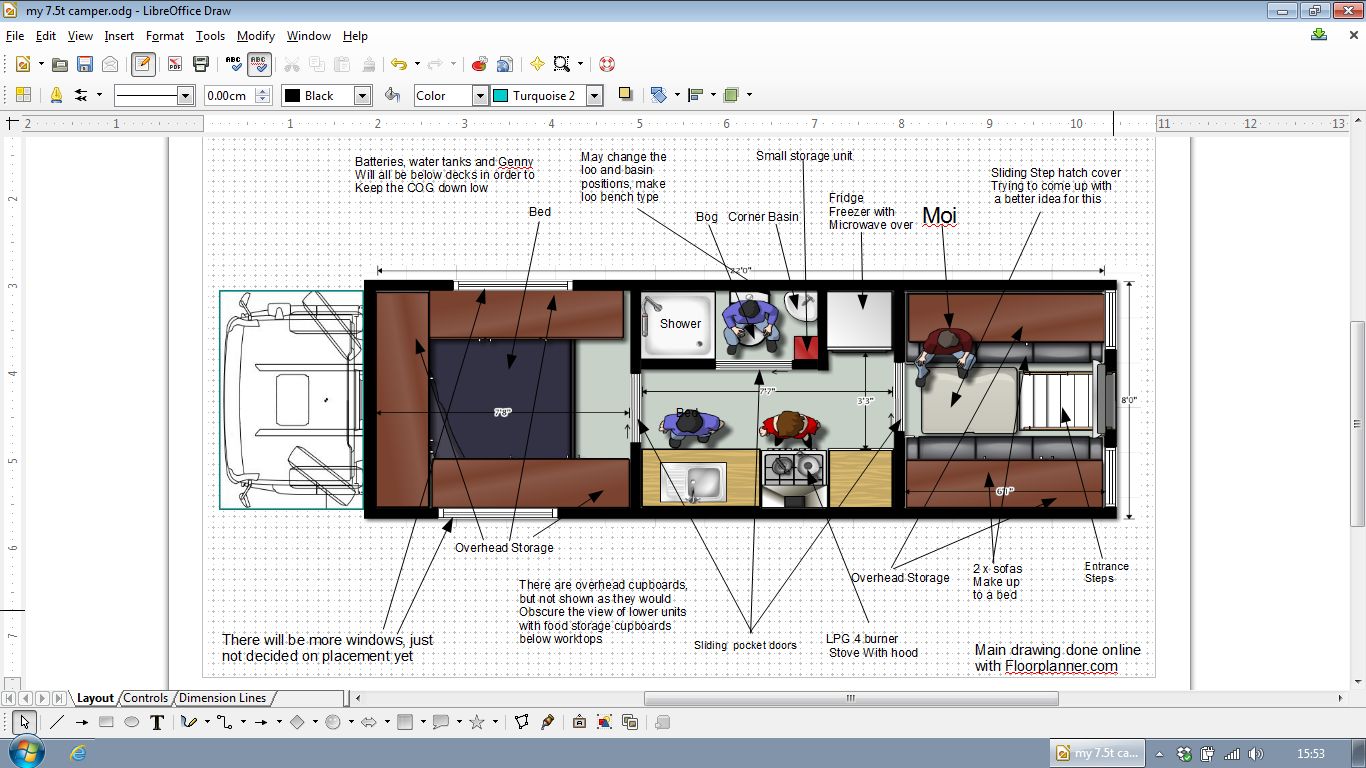Screen dimensions: 1366x768
Task: Click the Print file directly icon
Action: tap(201, 64)
